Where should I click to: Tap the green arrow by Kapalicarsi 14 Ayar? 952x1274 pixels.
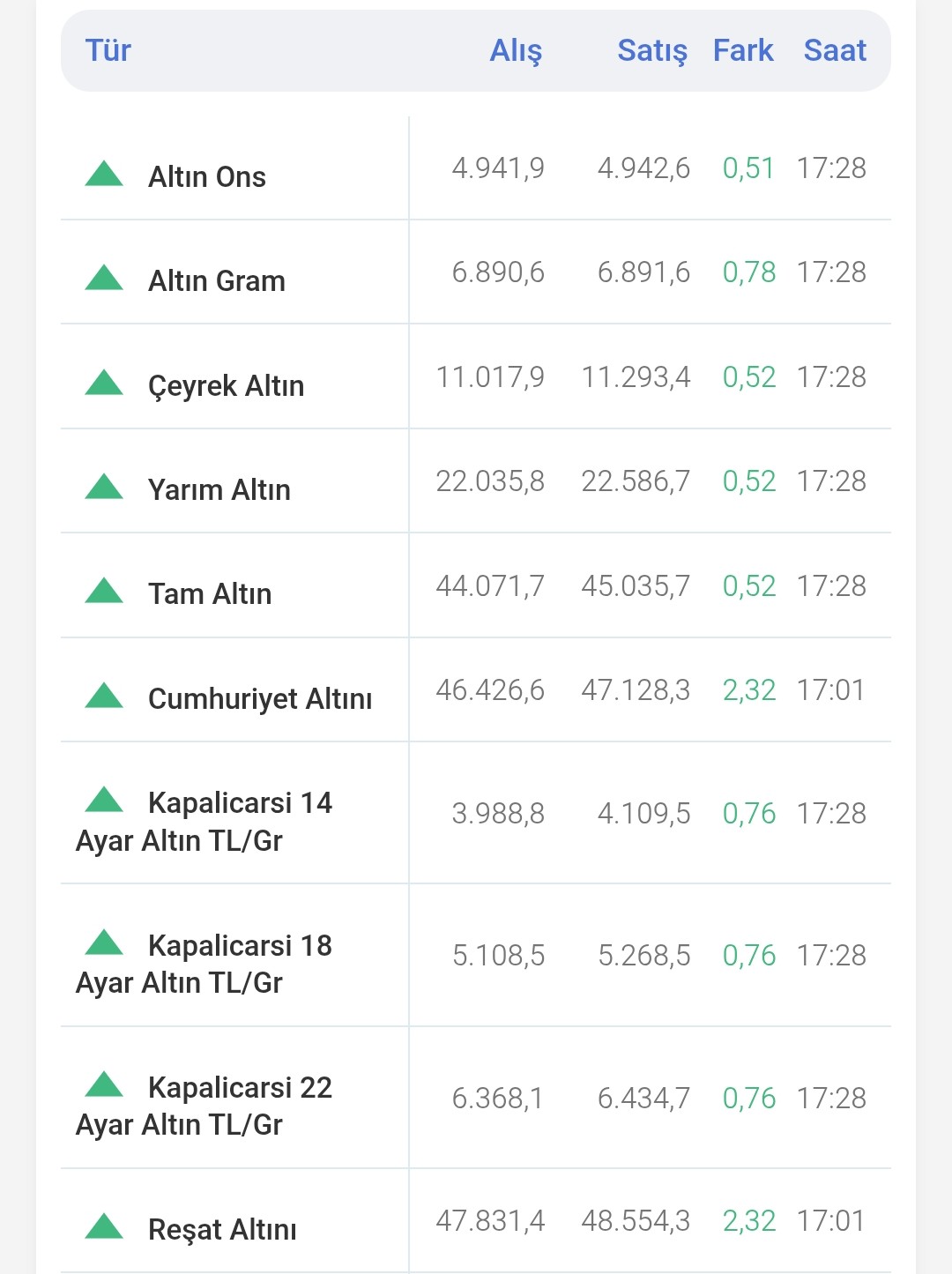(x=104, y=800)
